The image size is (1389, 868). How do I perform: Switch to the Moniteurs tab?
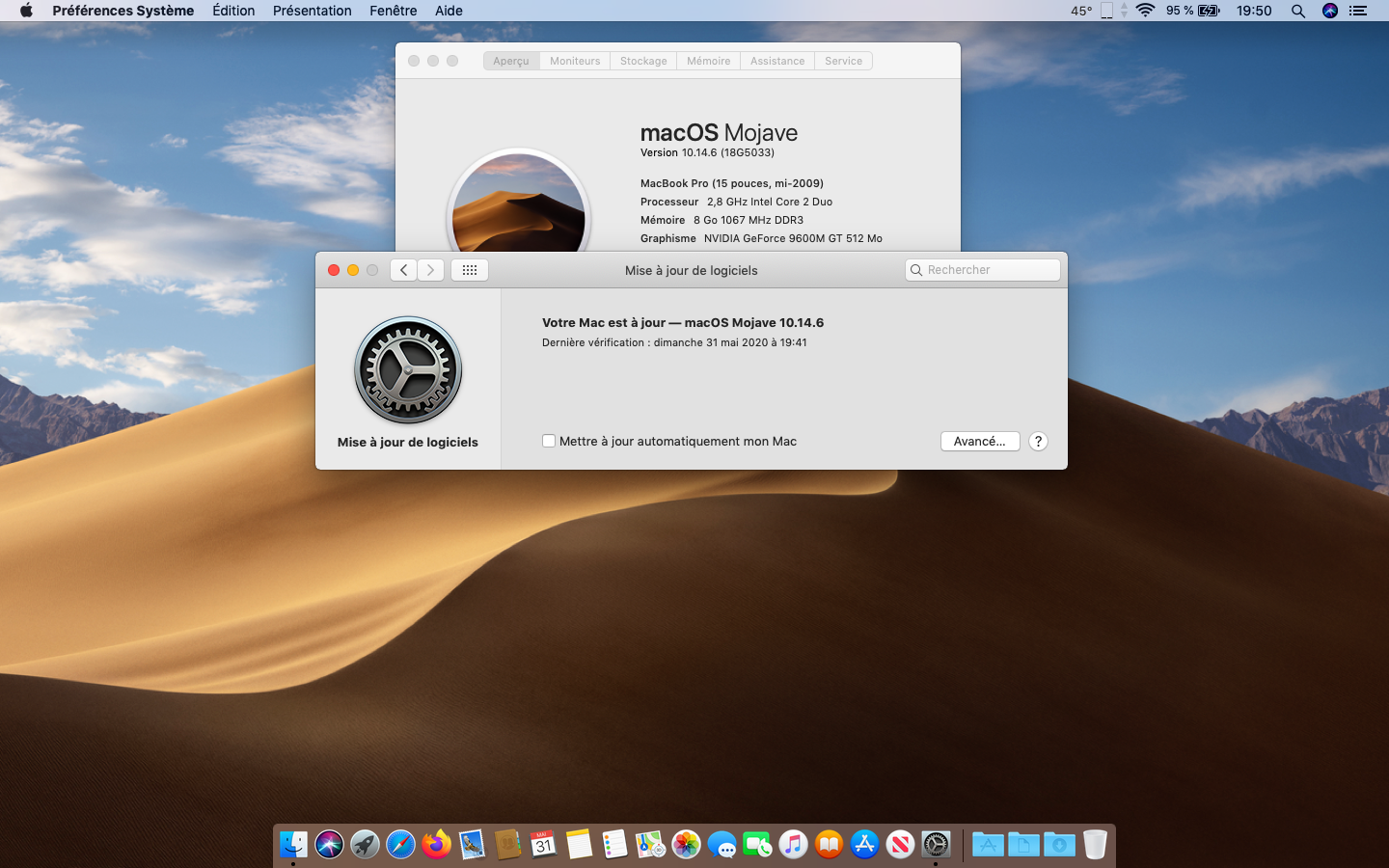tap(575, 61)
